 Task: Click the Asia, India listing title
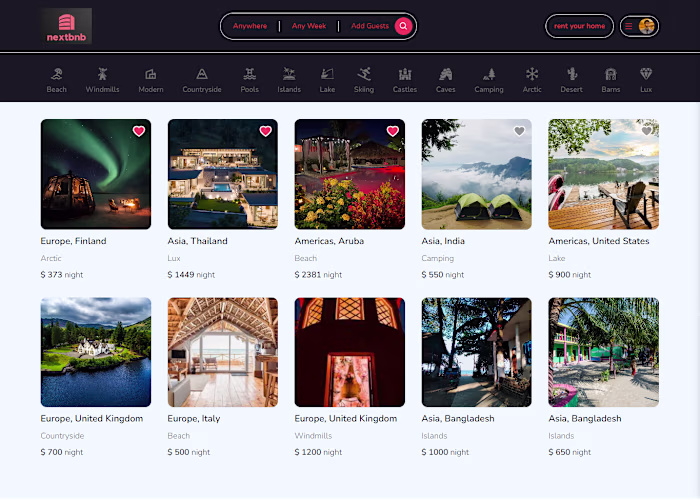(443, 241)
